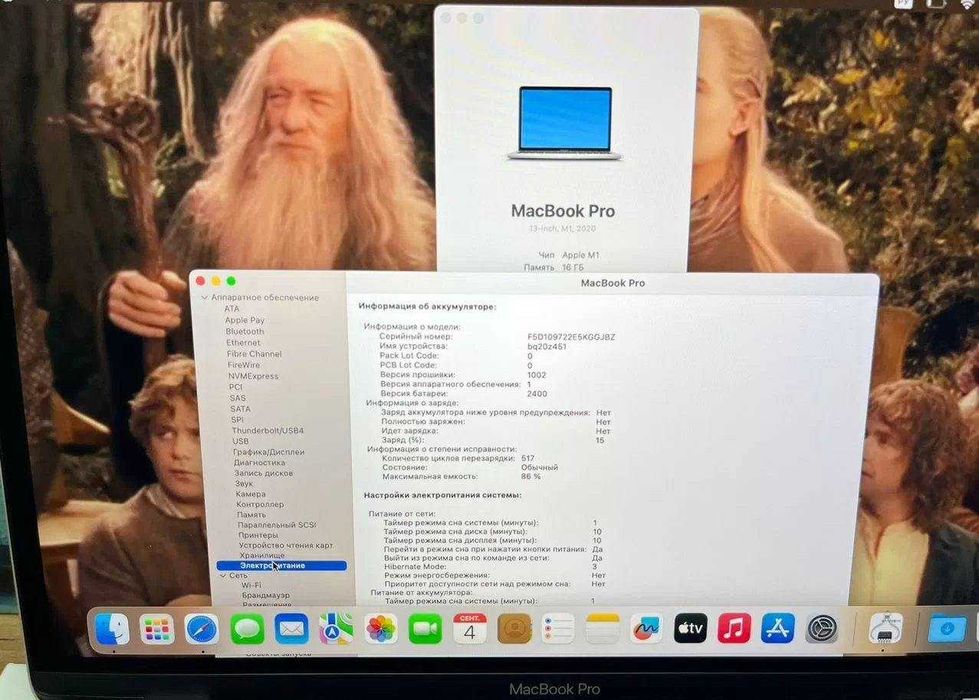Open Finder from the Dock
Image resolution: width=979 pixels, height=700 pixels.
pyautogui.click(x=112, y=629)
